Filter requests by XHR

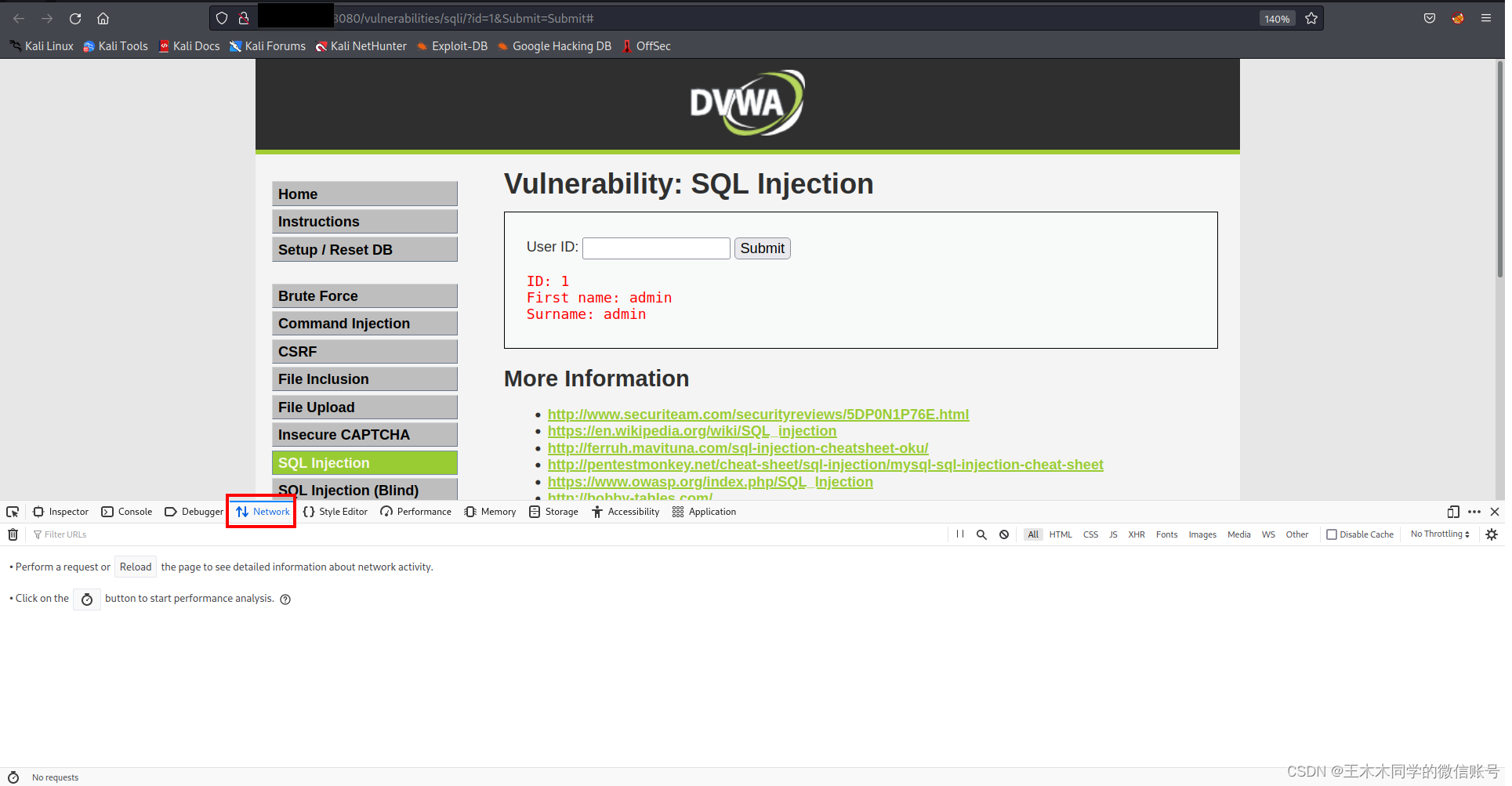[1137, 534]
